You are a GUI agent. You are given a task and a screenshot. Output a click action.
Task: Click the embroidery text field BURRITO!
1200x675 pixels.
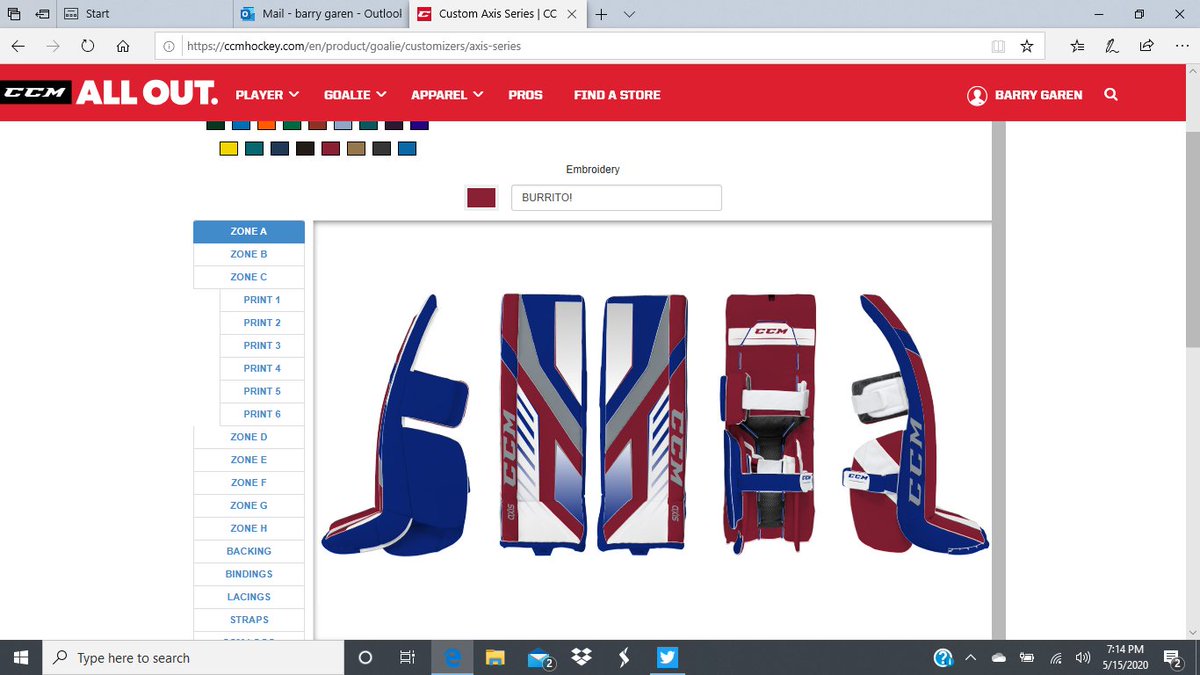pyautogui.click(x=616, y=198)
